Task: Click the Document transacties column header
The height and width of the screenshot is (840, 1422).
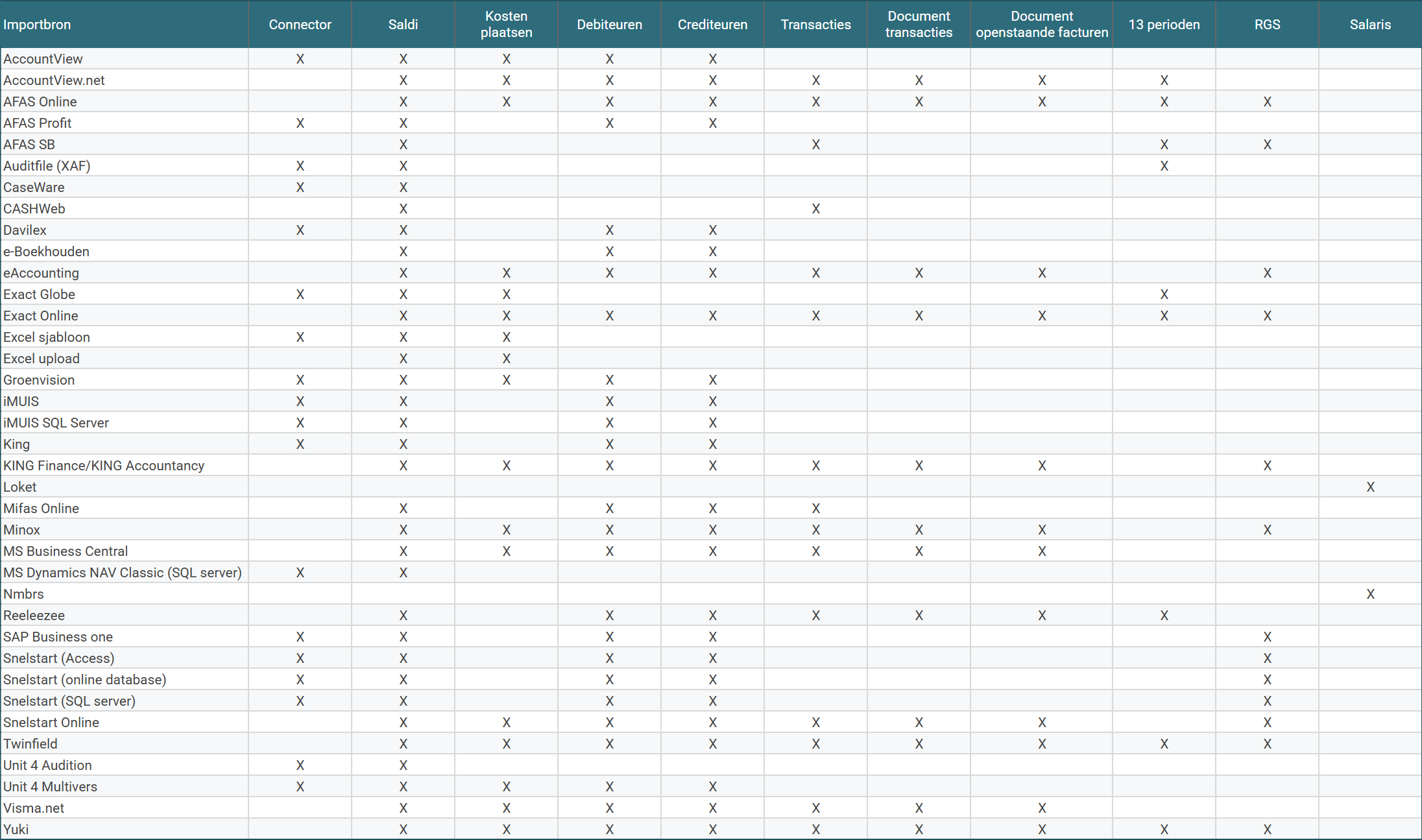Action: (x=919, y=25)
